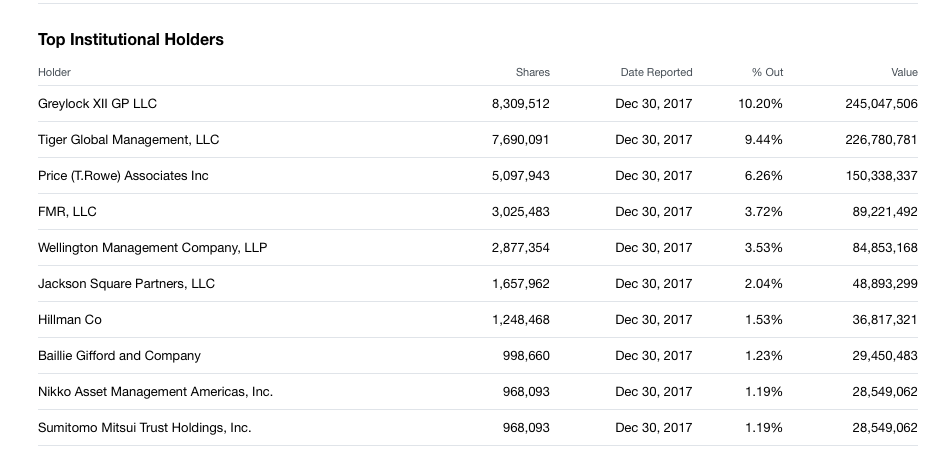
Task: Click the 245,047,506 value cell
Action: (x=881, y=104)
